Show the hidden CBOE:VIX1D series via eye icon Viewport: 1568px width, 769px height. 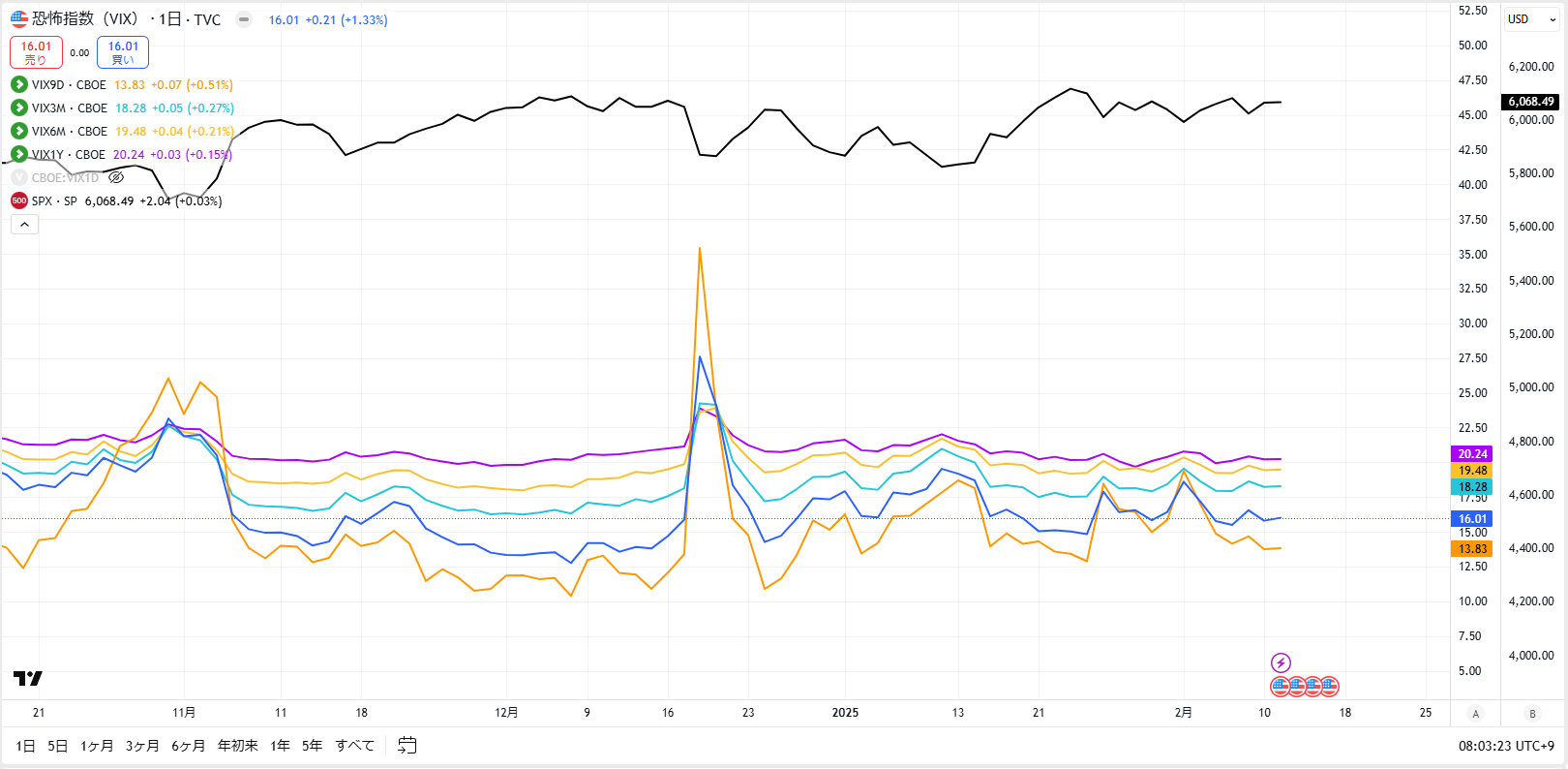(x=116, y=178)
